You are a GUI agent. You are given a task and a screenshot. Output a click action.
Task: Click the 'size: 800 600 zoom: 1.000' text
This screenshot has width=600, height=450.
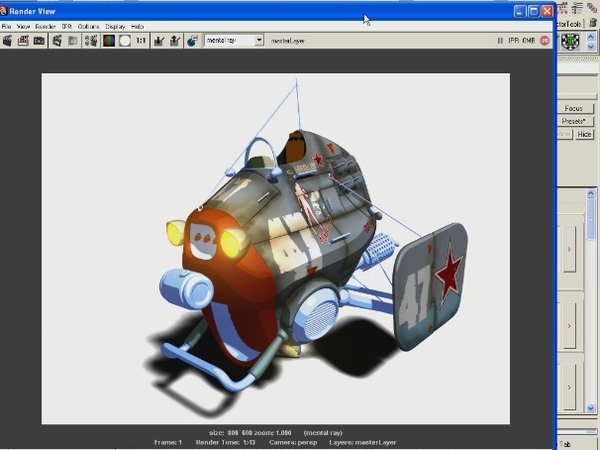click(x=250, y=433)
